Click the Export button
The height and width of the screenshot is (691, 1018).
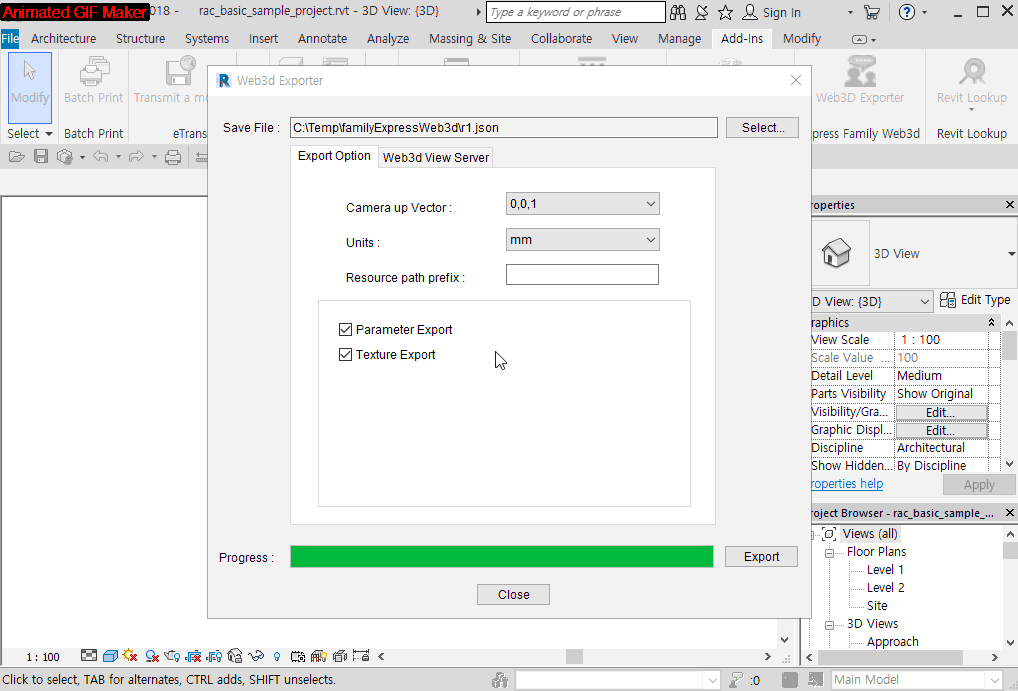[761, 557]
